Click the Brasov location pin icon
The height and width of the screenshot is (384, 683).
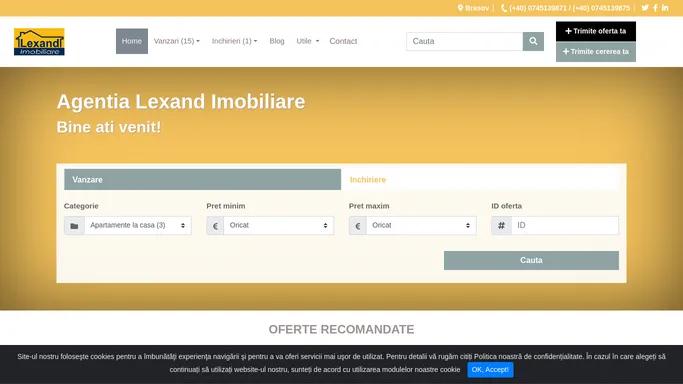click(x=460, y=8)
